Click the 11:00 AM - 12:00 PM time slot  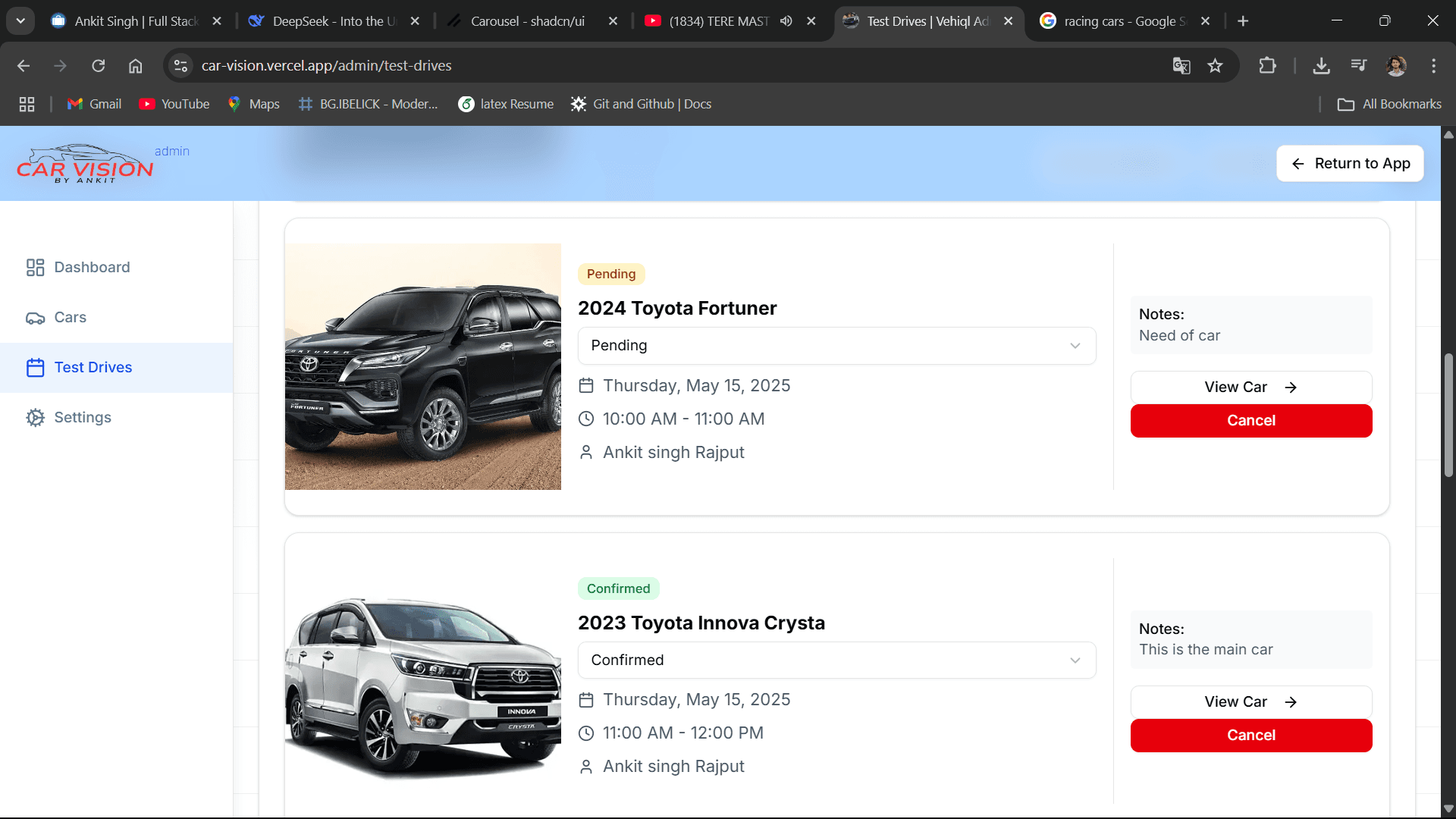pyautogui.click(x=683, y=733)
